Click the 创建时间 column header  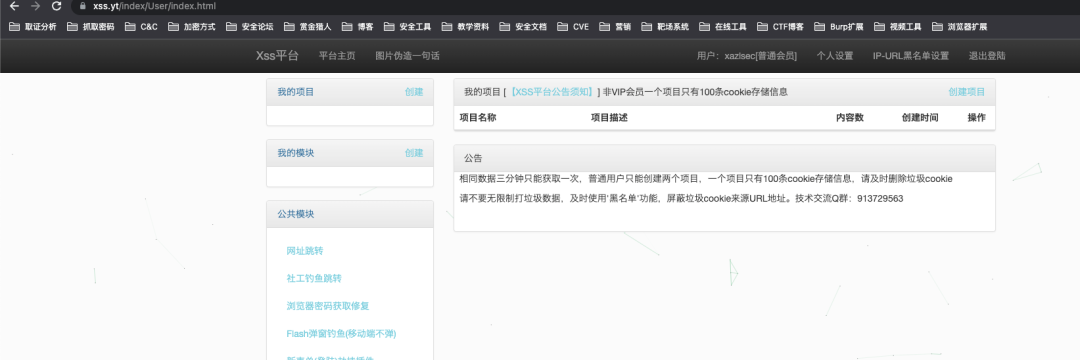click(920, 118)
